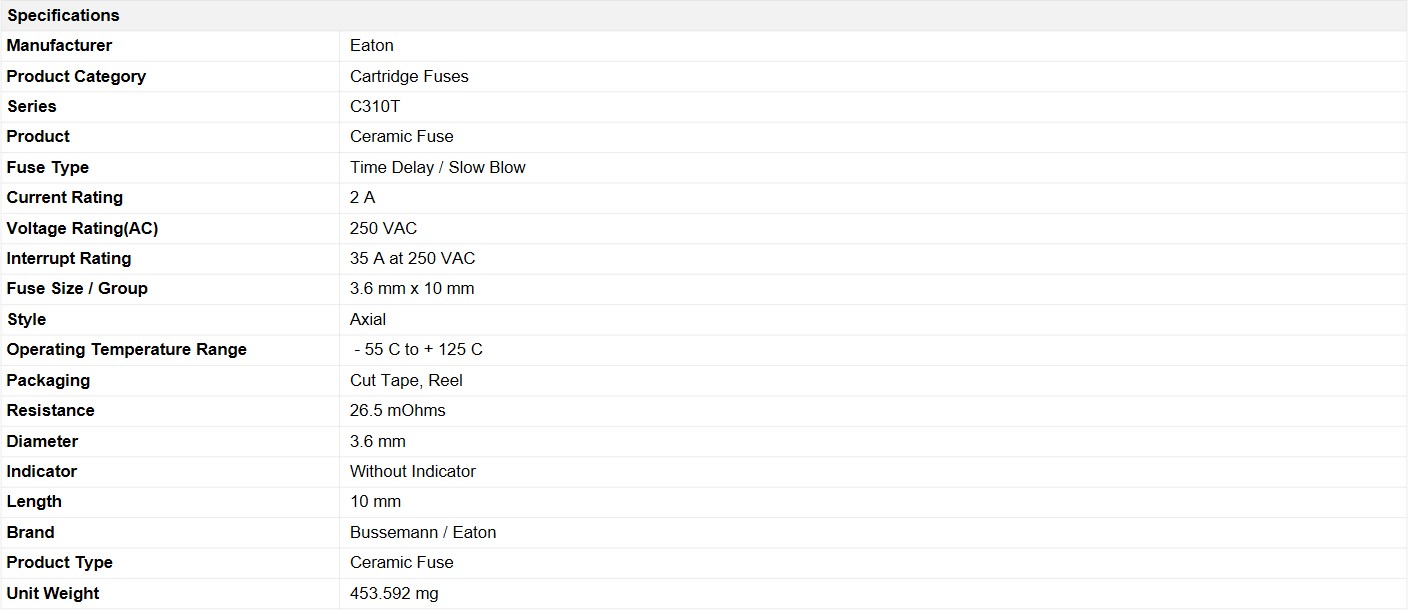Click the Bussemann / Eaton value
The height and width of the screenshot is (614, 1408).
point(423,532)
